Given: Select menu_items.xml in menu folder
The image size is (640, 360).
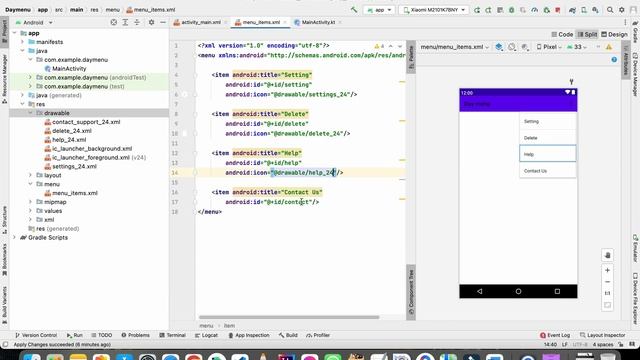Looking at the screenshot, I should pos(71,193).
